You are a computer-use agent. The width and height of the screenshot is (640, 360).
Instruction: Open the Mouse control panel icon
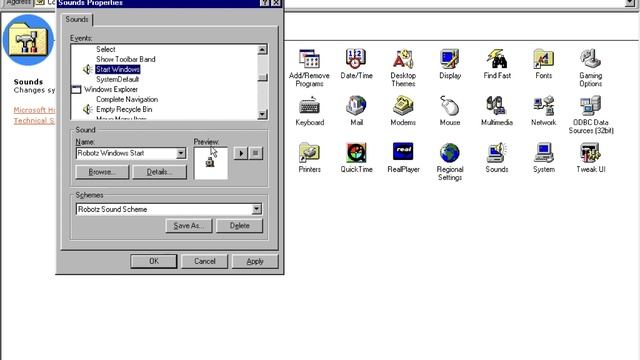(x=450, y=106)
